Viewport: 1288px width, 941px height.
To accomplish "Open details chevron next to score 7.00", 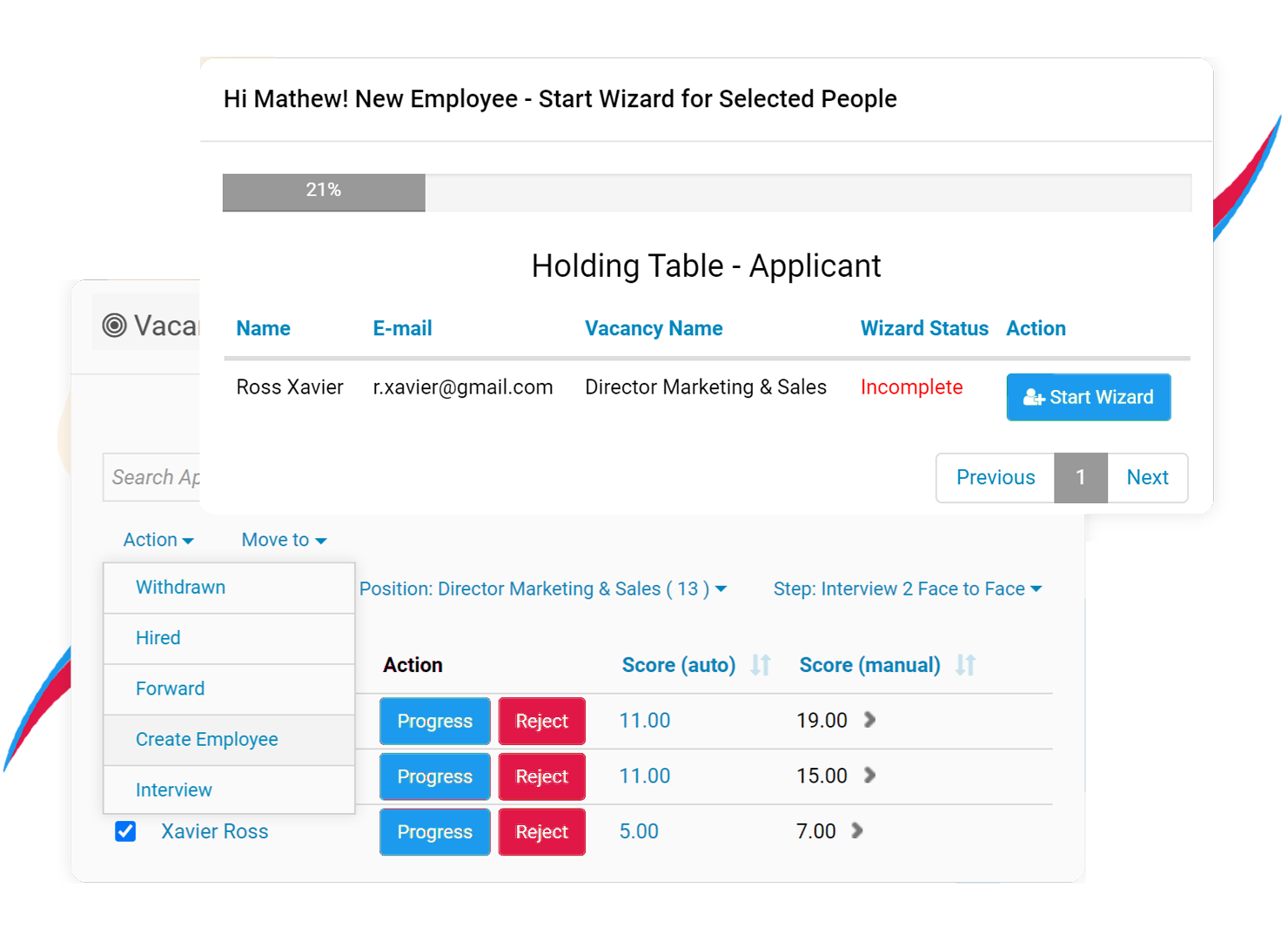I will coord(857,831).
